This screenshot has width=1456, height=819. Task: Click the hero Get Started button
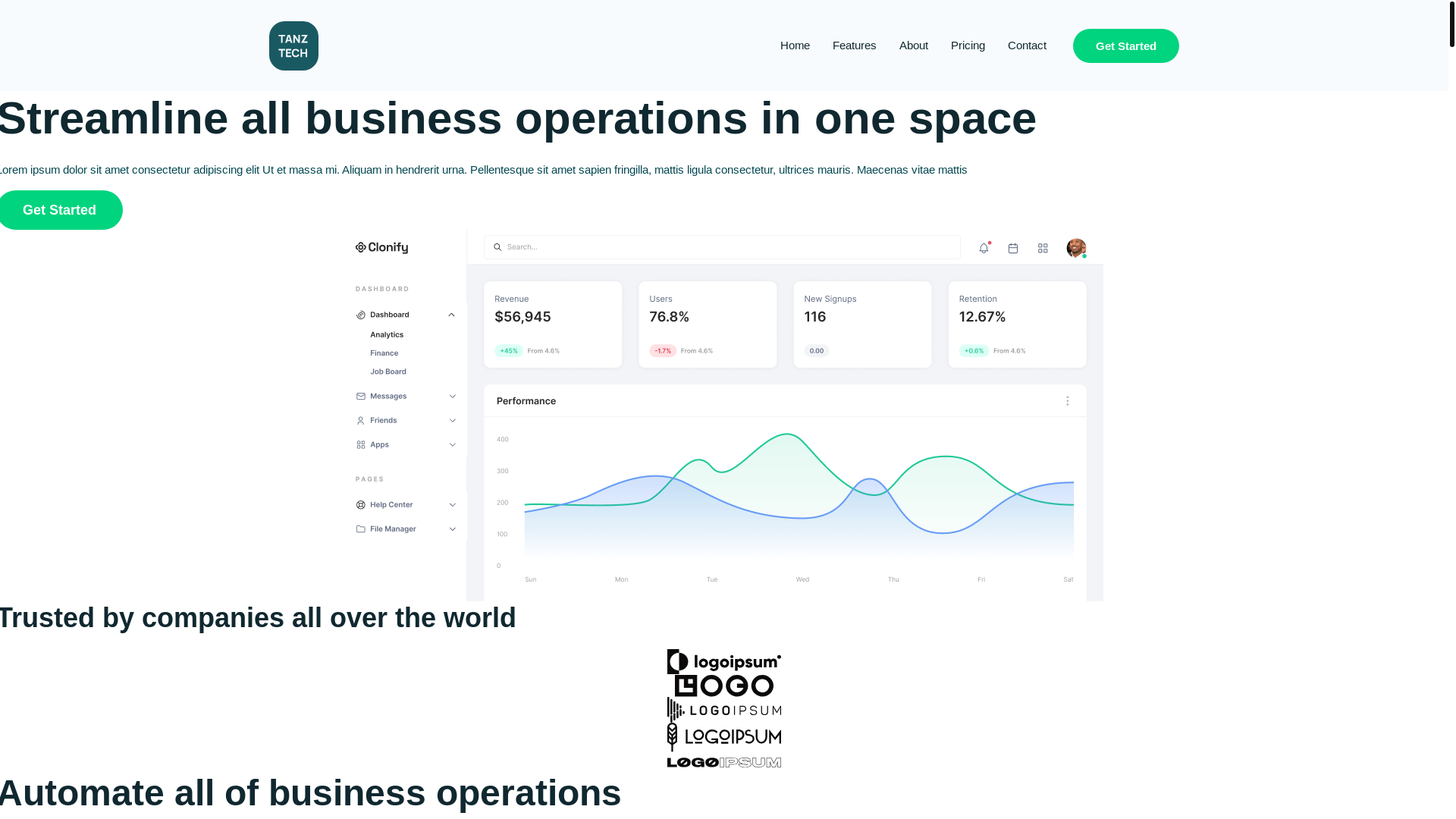60,210
